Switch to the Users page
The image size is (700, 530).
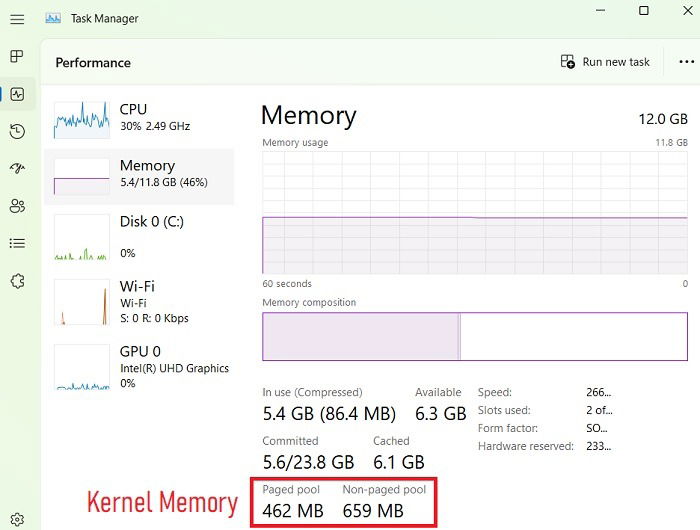(17, 206)
